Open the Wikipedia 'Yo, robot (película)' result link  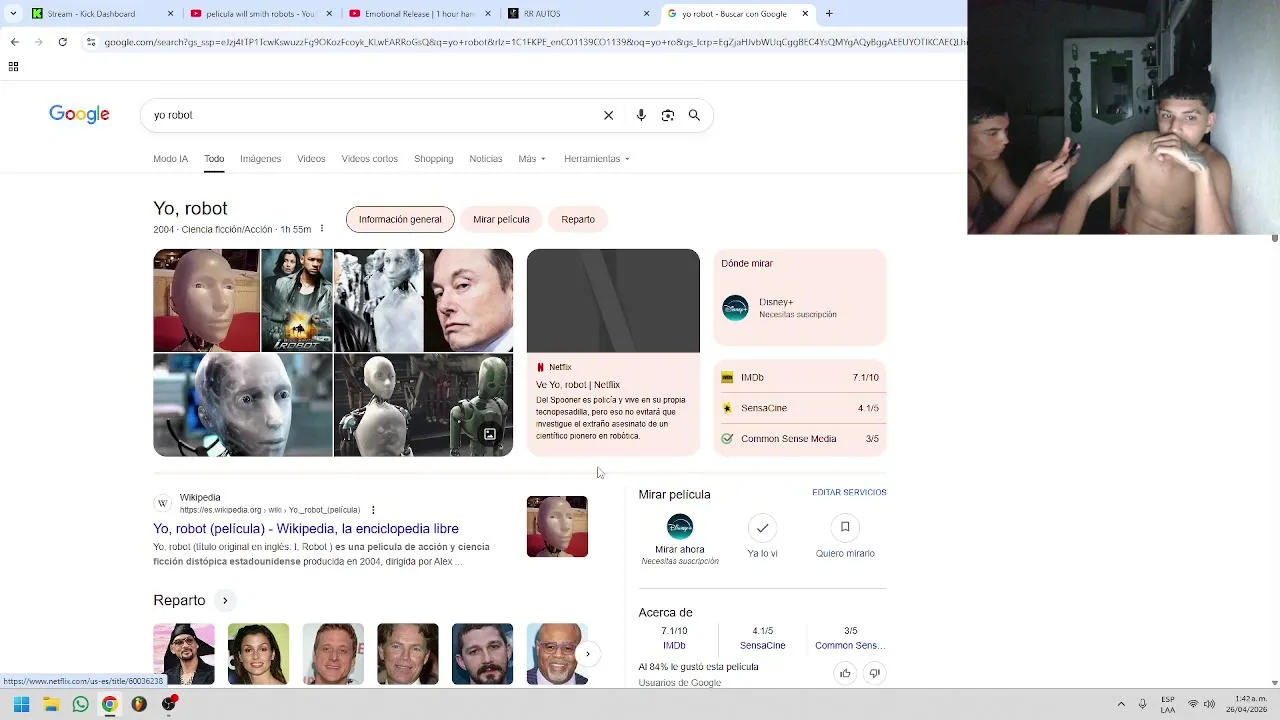(306, 529)
